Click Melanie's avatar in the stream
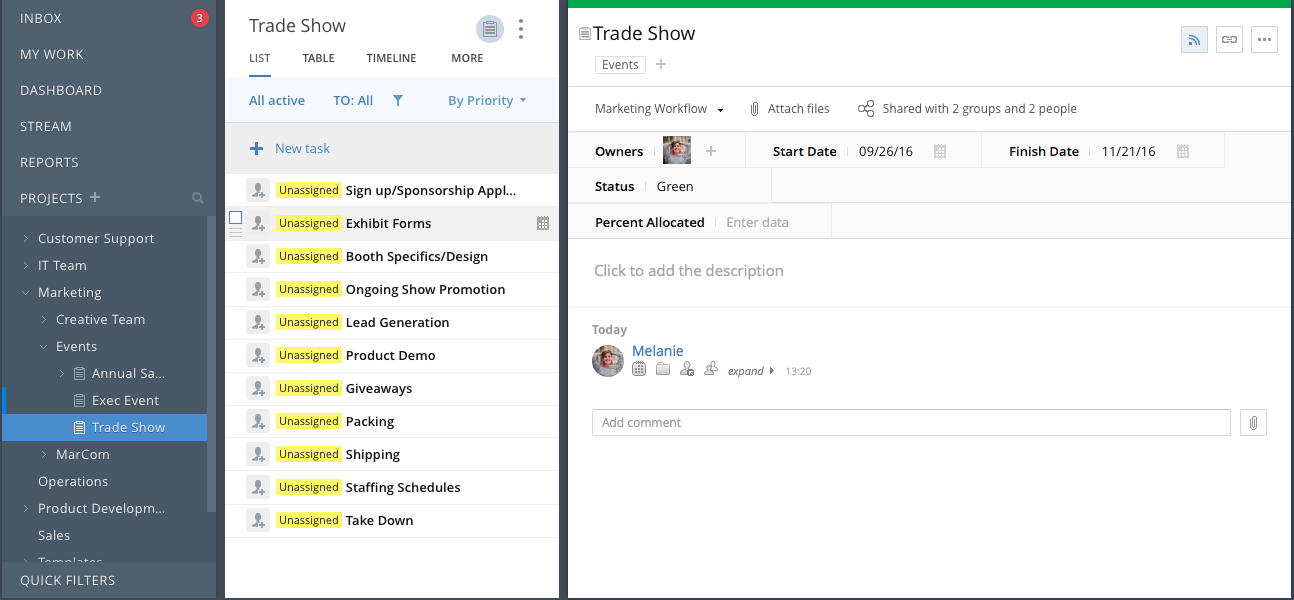Screen dimensions: 1294x600 coord(608,361)
